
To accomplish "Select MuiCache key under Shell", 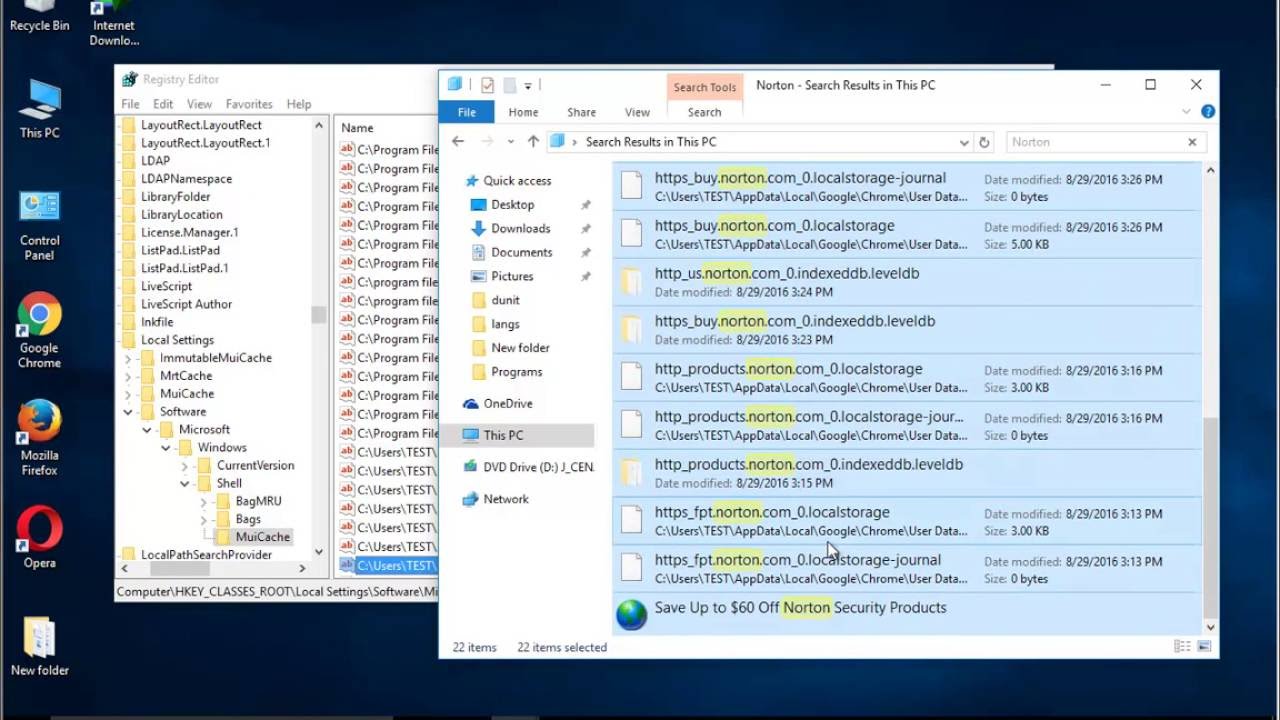I will pyautogui.click(x=263, y=537).
